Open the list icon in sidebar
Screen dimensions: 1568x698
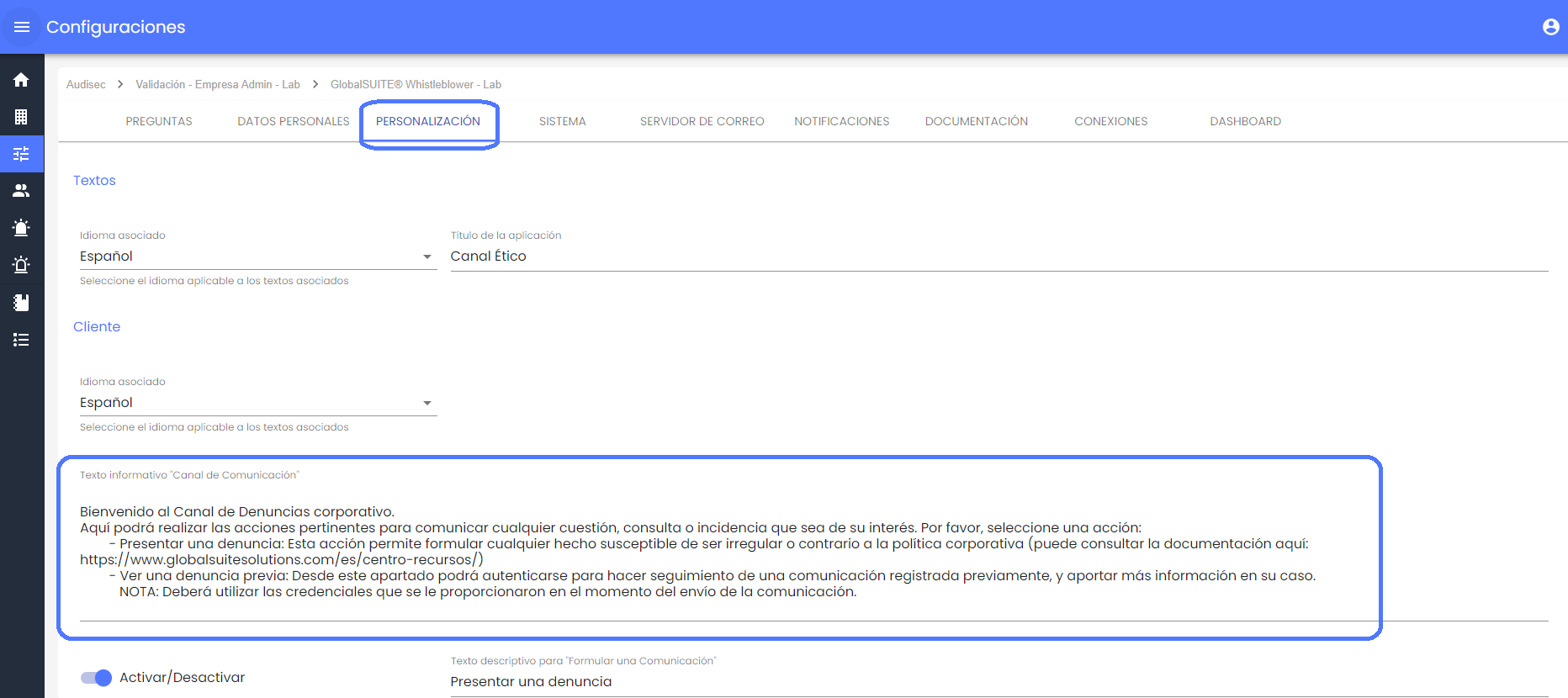click(21, 340)
